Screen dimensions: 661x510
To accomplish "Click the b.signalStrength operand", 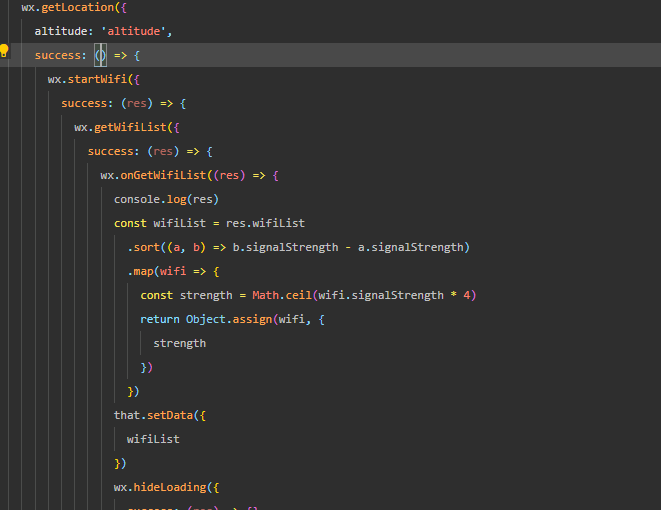I will pos(285,247).
